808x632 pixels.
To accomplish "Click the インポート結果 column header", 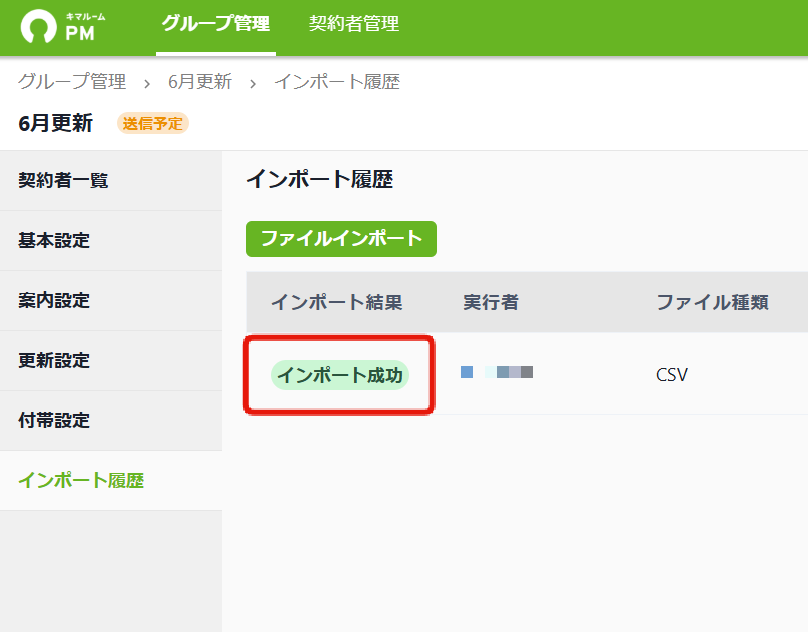I will [x=336, y=302].
